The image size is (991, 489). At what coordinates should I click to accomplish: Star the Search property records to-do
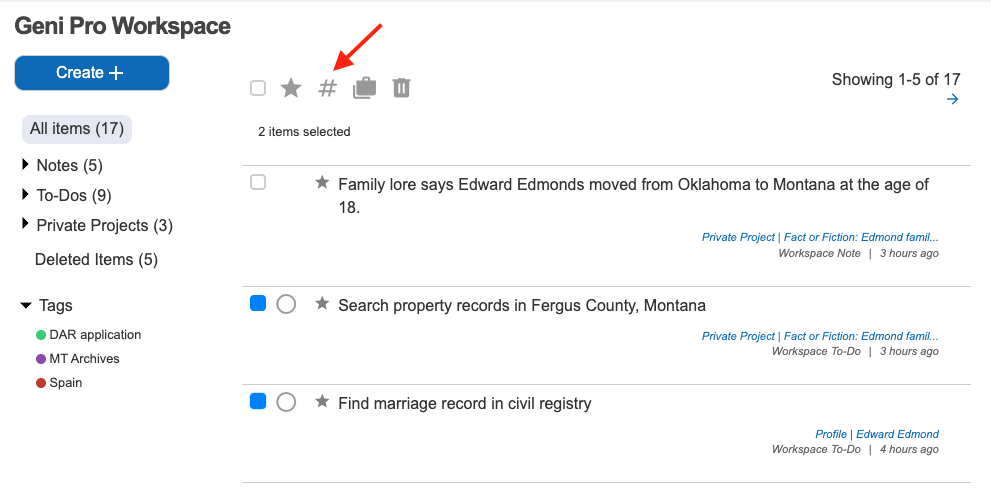tap(322, 303)
